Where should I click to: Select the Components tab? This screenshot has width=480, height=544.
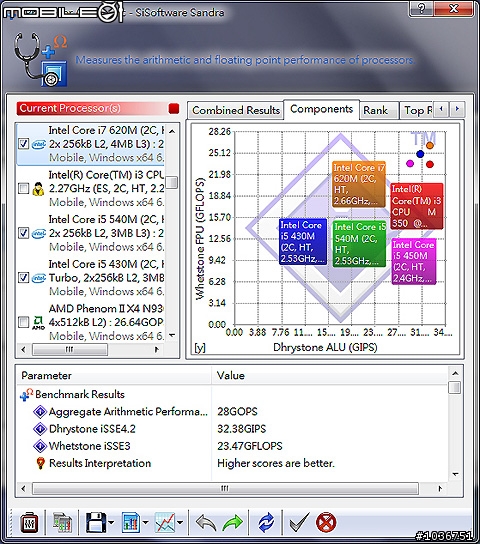click(322, 109)
